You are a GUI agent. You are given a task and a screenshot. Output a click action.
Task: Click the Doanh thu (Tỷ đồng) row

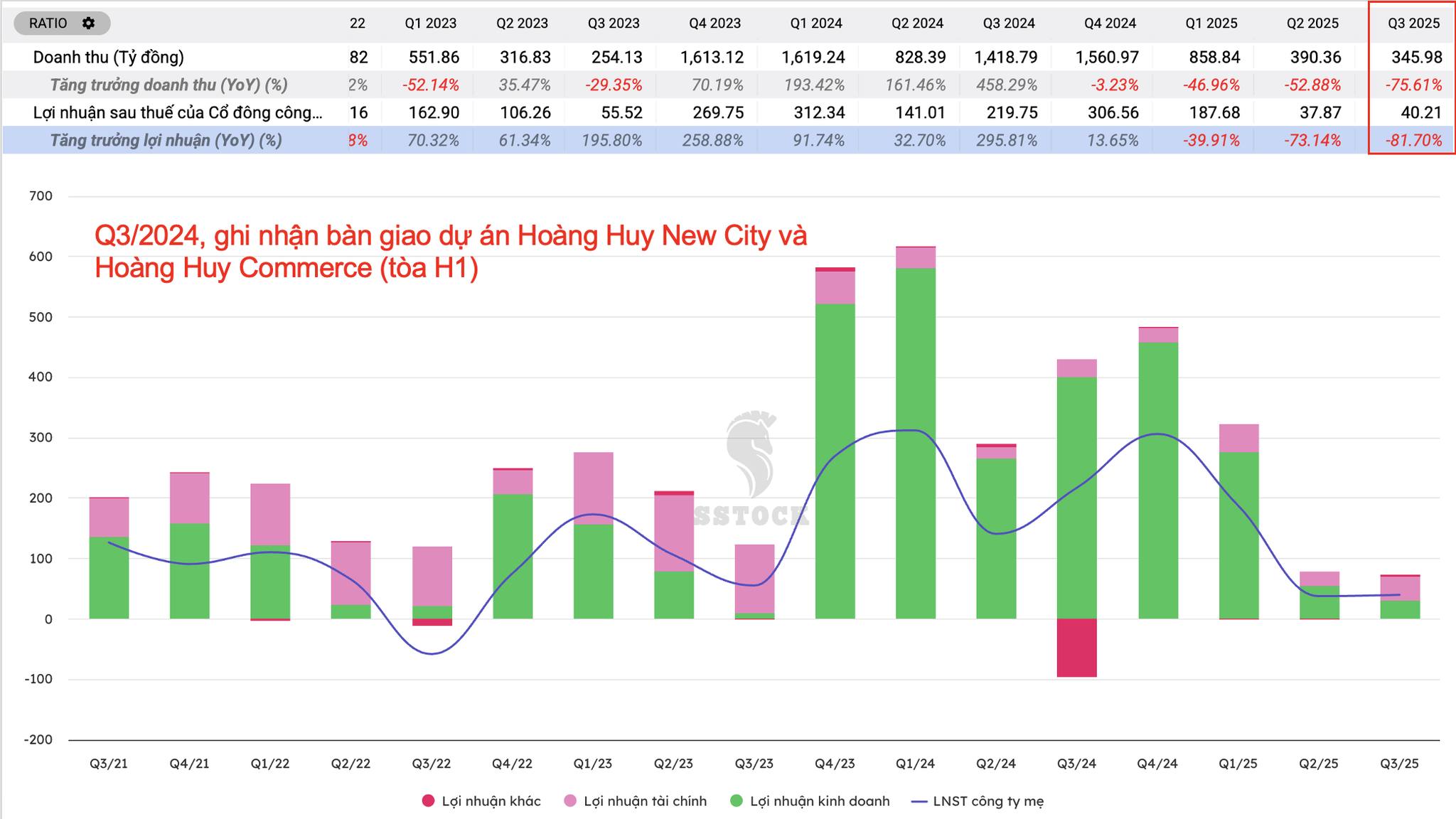(108, 57)
